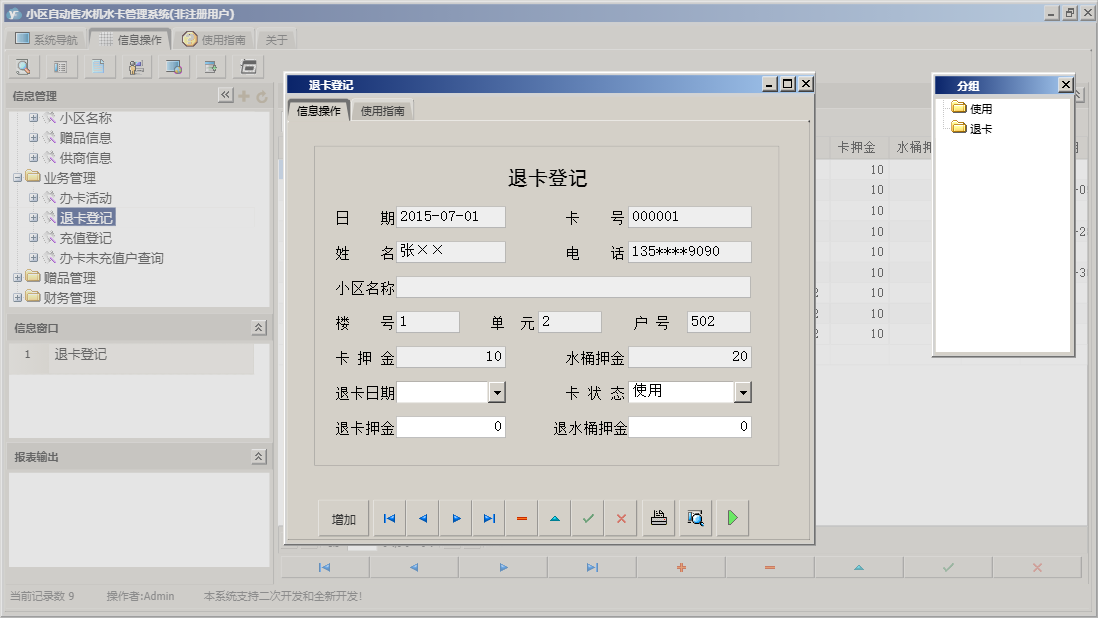This screenshot has width=1098, height=618.
Task: Jump to the last record using navigation button
Action: [x=487, y=517]
